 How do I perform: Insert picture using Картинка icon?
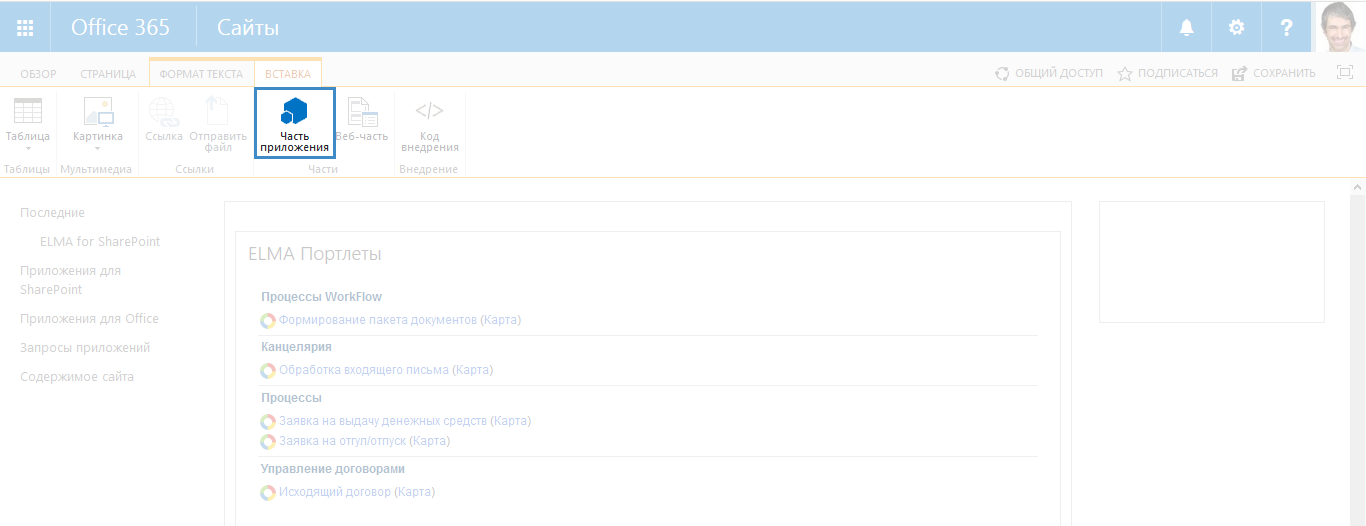tap(98, 111)
